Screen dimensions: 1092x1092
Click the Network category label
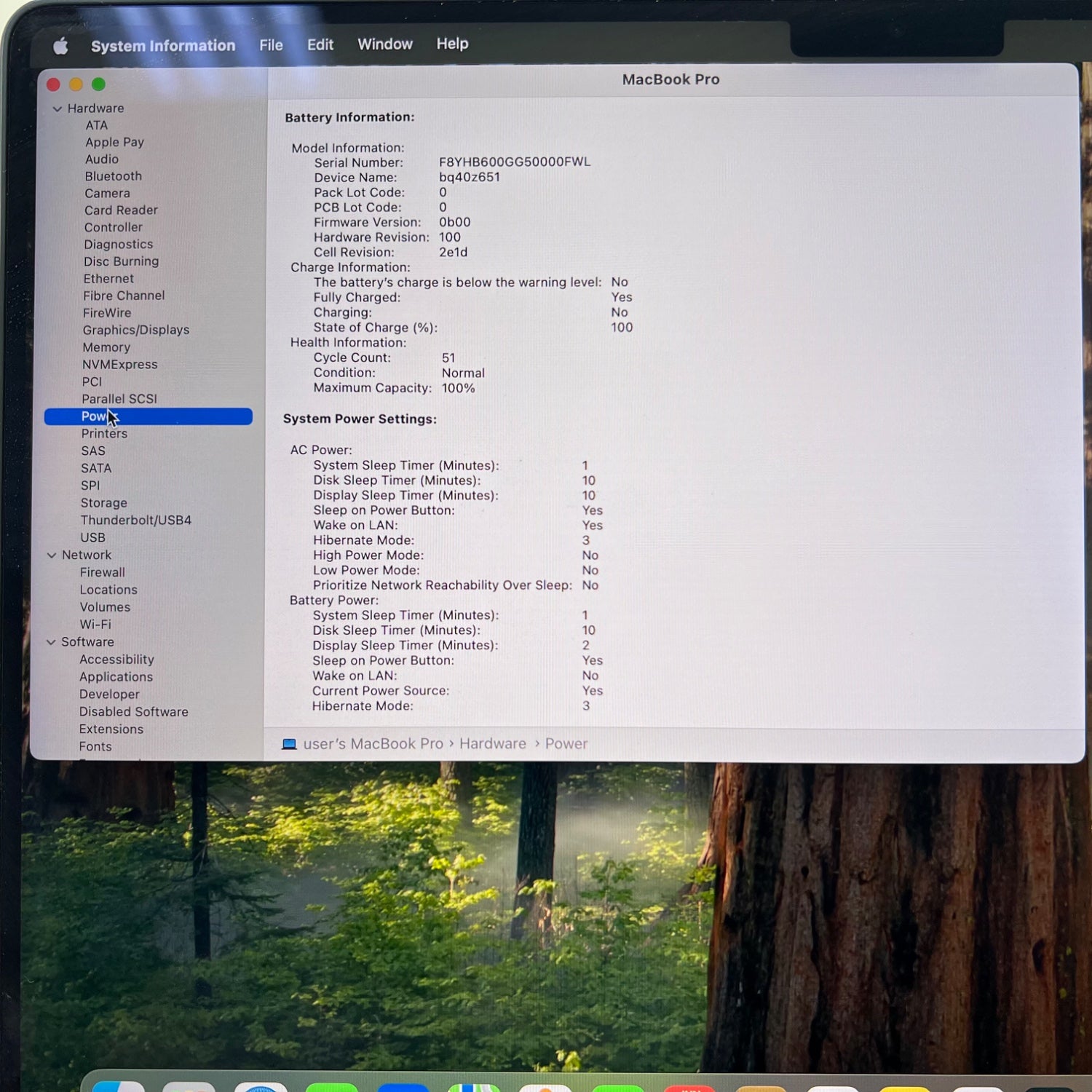tap(87, 555)
